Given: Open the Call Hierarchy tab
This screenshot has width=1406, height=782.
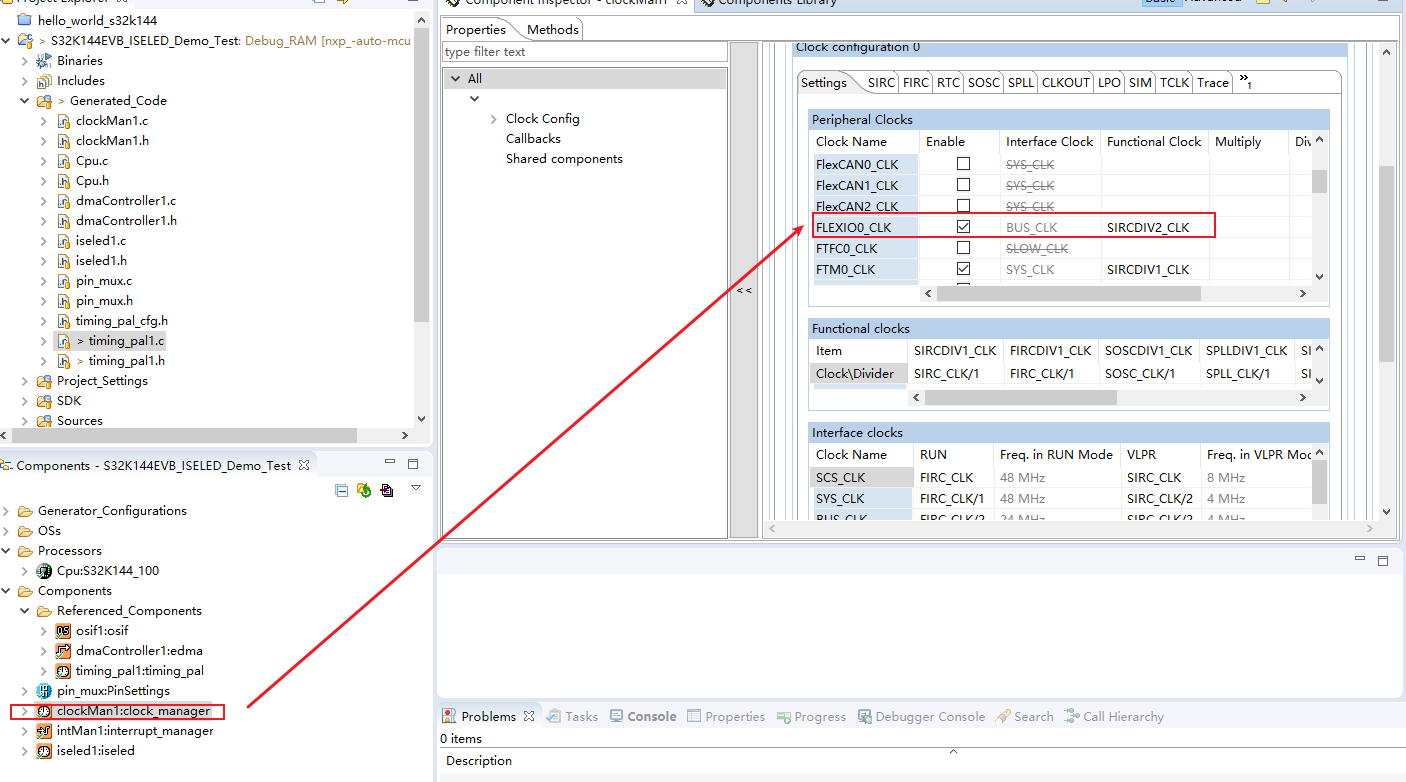Looking at the screenshot, I should point(1114,717).
